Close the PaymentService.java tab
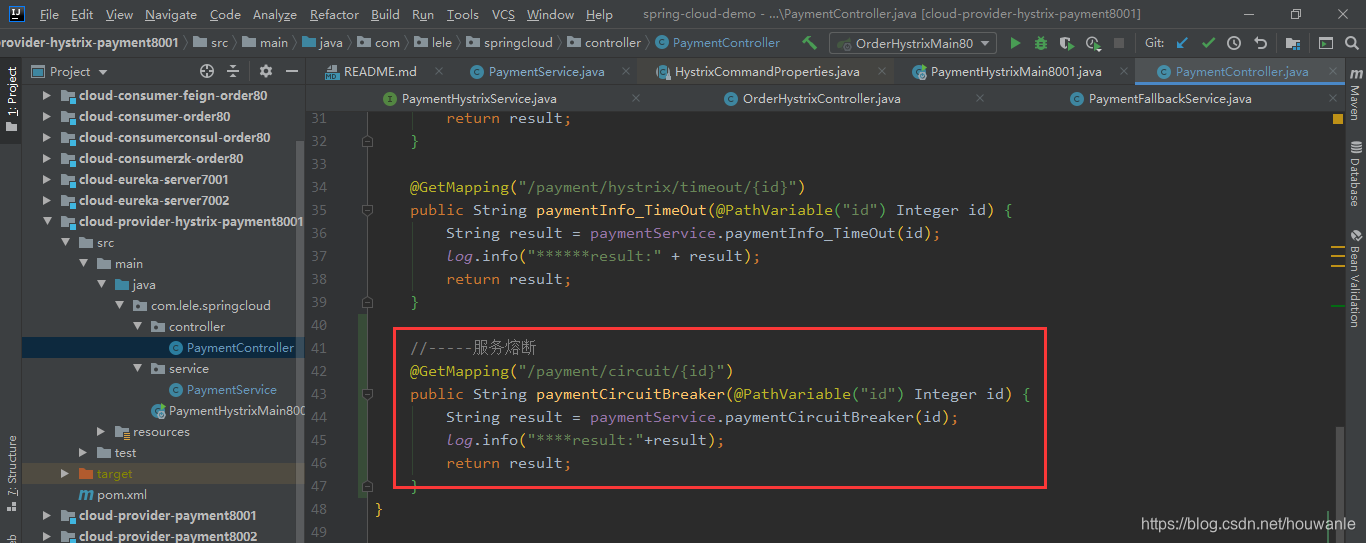 [626, 72]
